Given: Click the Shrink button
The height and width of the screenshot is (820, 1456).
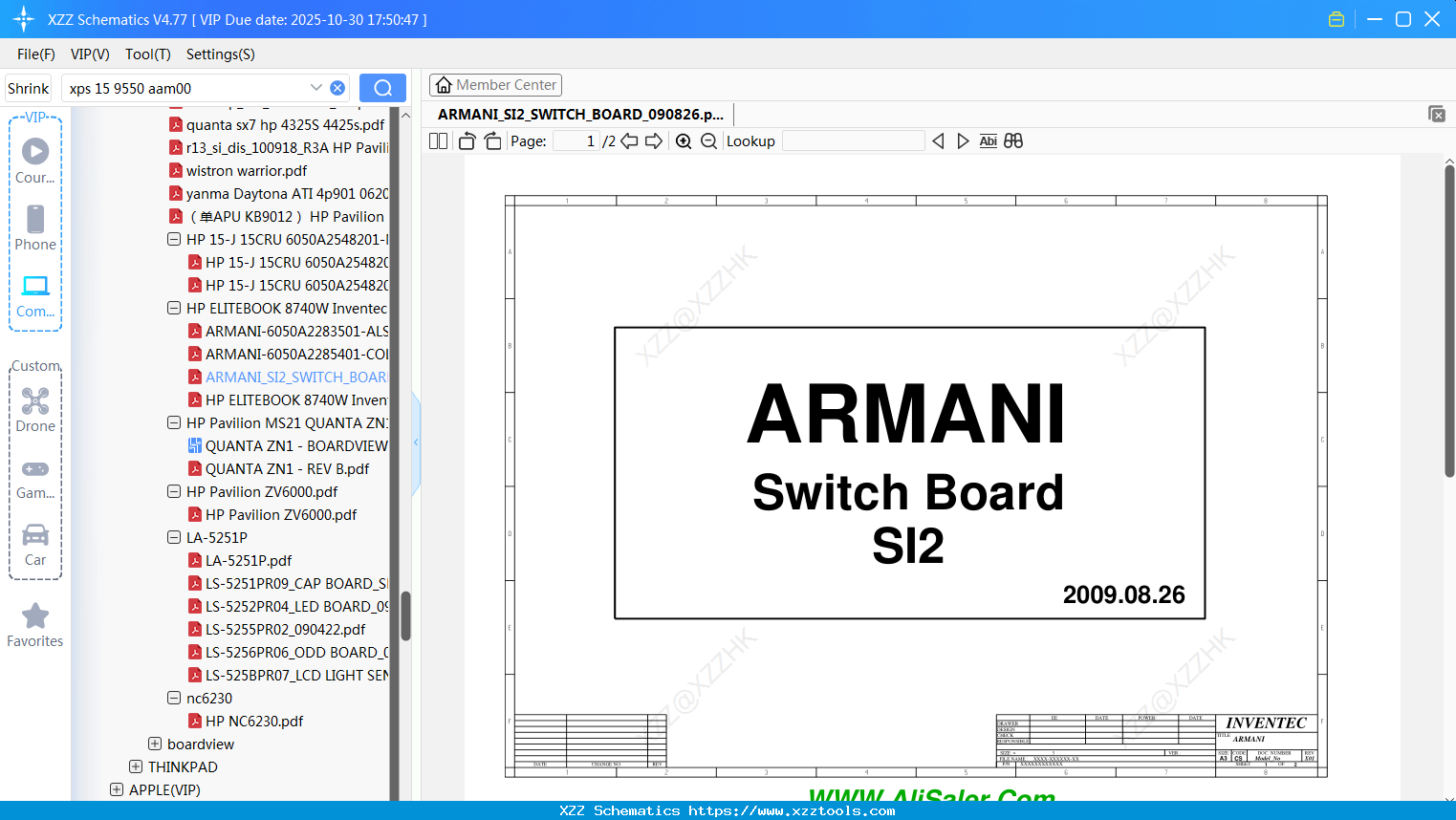Looking at the screenshot, I should pyautogui.click(x=29, y=88).
